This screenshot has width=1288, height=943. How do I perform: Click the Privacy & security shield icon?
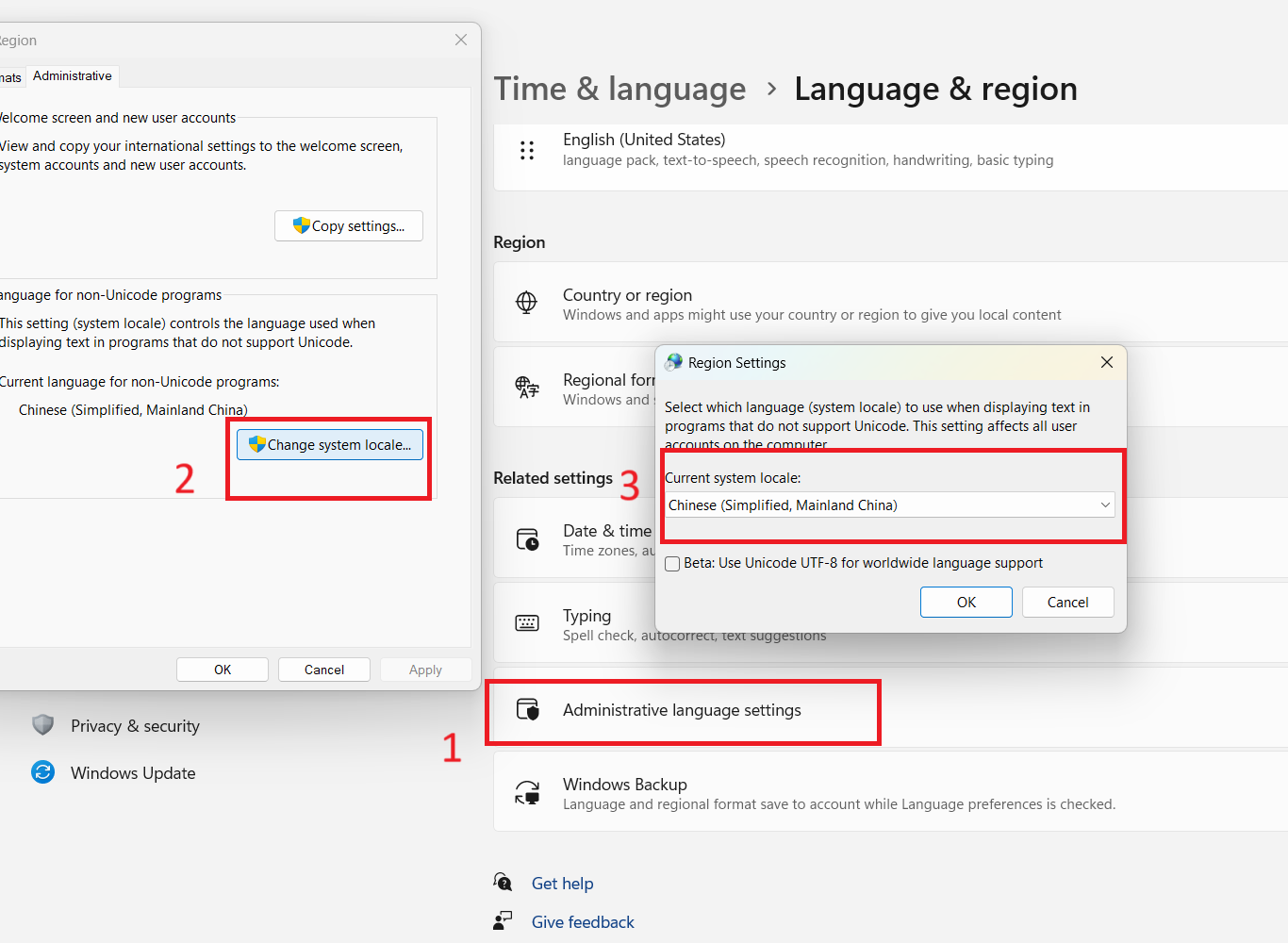tap(43, 725)
